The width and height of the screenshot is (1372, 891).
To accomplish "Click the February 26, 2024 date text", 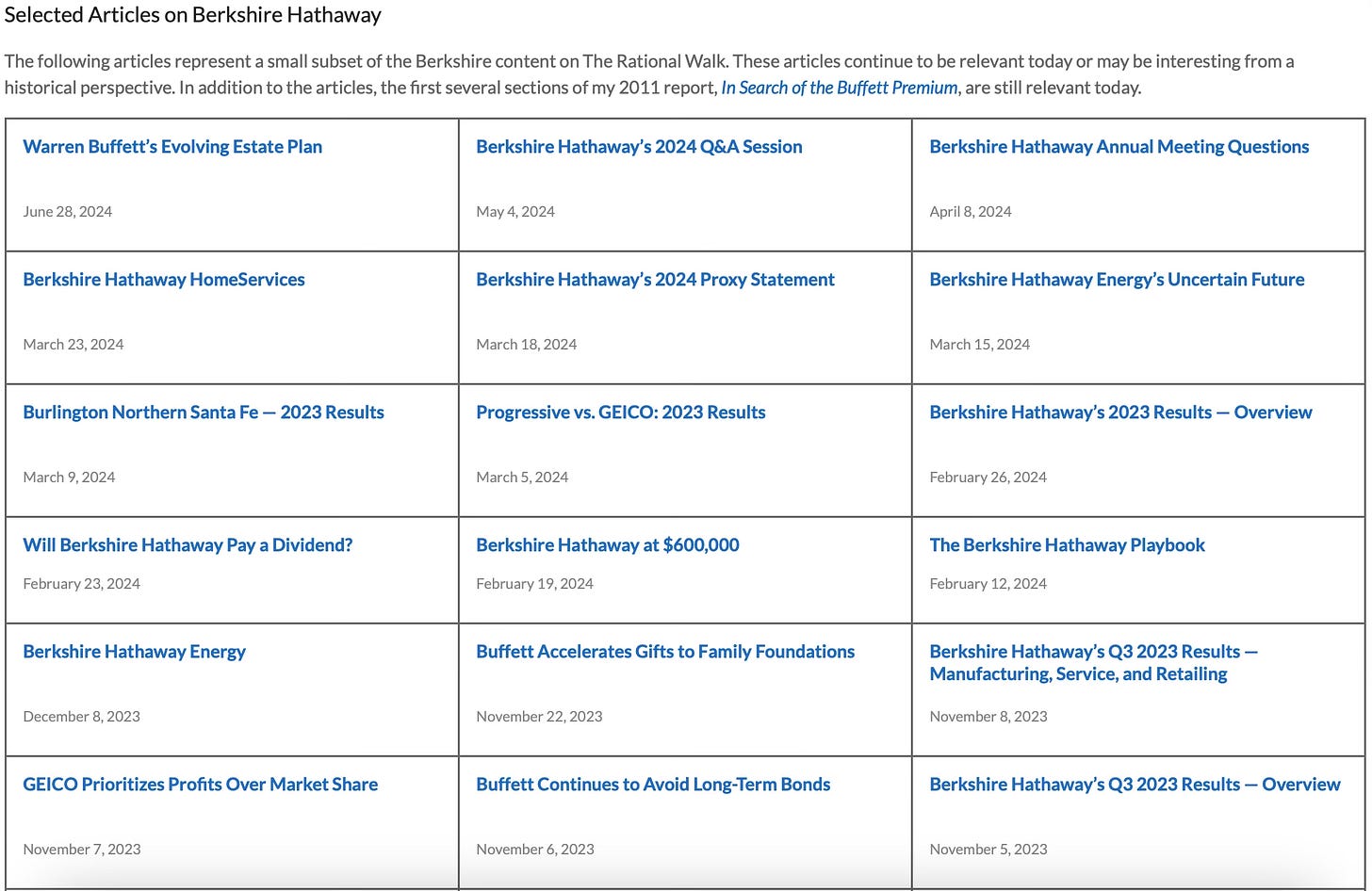I will point(988,478).
